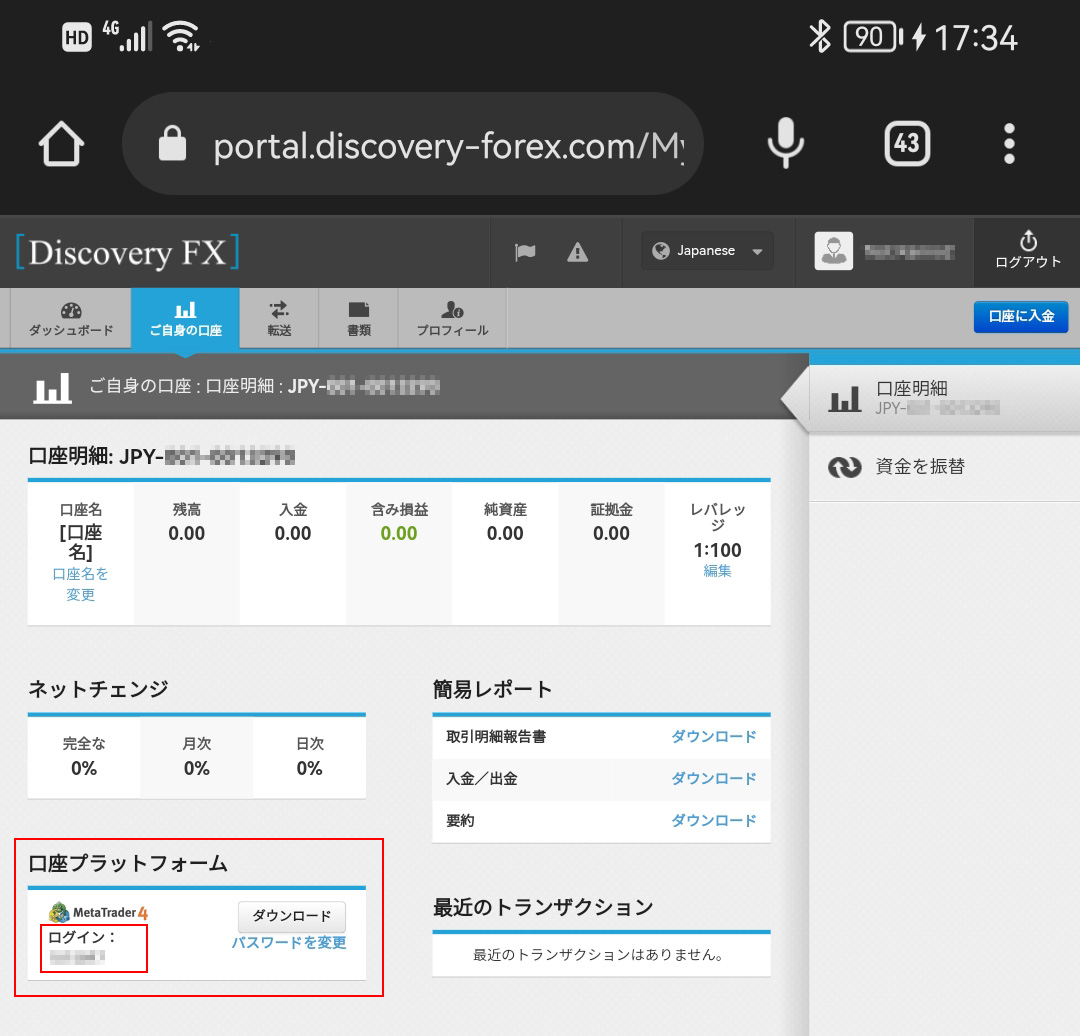Screen dimensions: 1080x1036
Task: Click the blue 口座に入金 button
Action: pyautogui.click(x=1021, y=316)
